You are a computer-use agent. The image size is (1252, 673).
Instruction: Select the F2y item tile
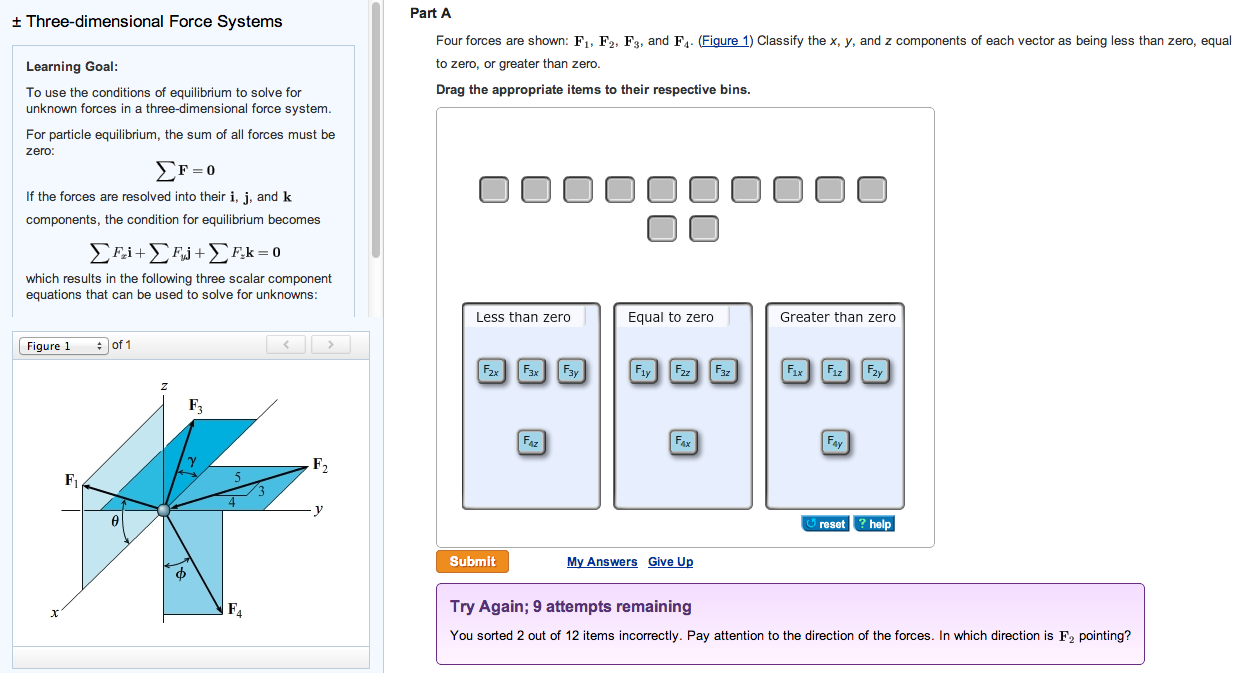click(874, 370)
